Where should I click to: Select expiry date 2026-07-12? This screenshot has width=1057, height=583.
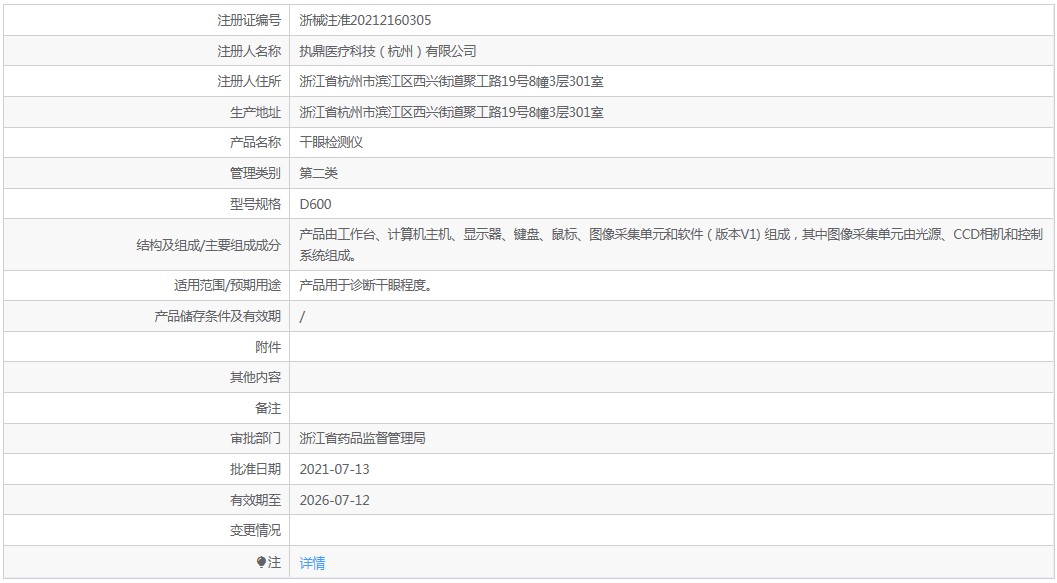[x=334, y=500]
